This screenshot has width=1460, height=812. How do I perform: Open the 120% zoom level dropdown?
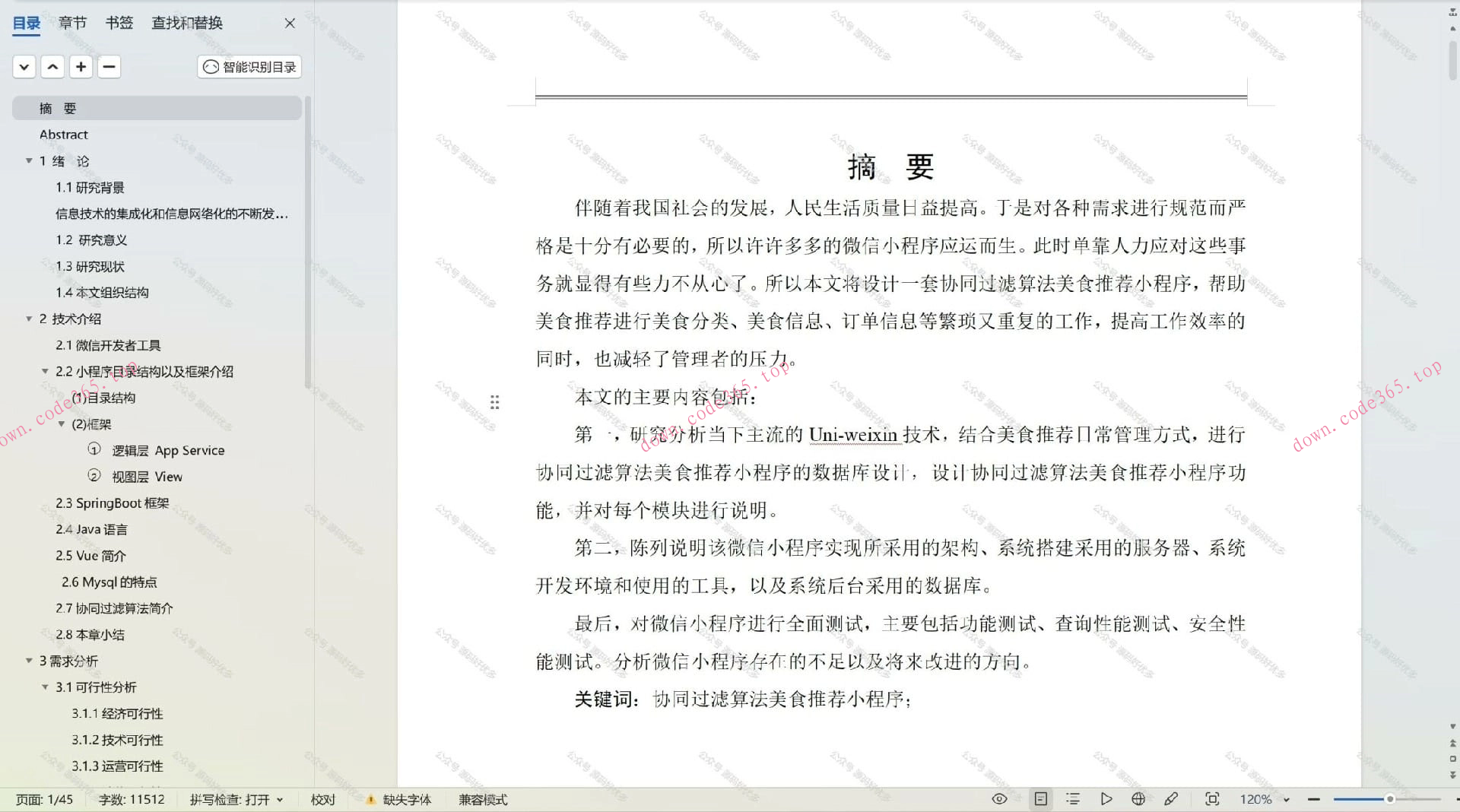[1261, 799]
